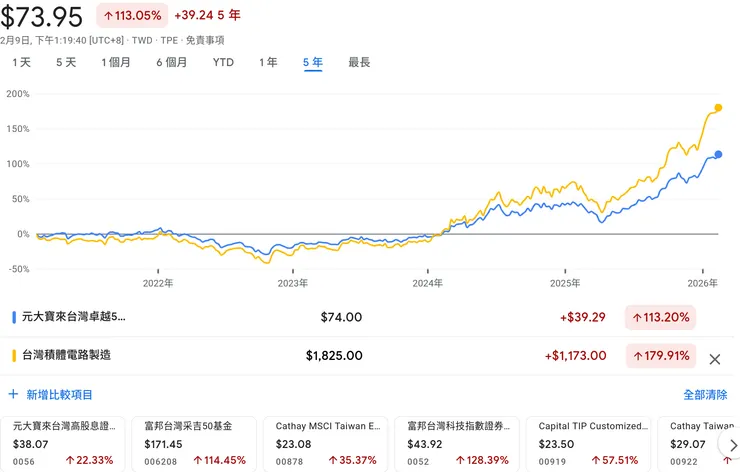Click the ↑35.37% value on 00878 card
Viewport: 740px width, 472px height.
click(x=353, y=460)
